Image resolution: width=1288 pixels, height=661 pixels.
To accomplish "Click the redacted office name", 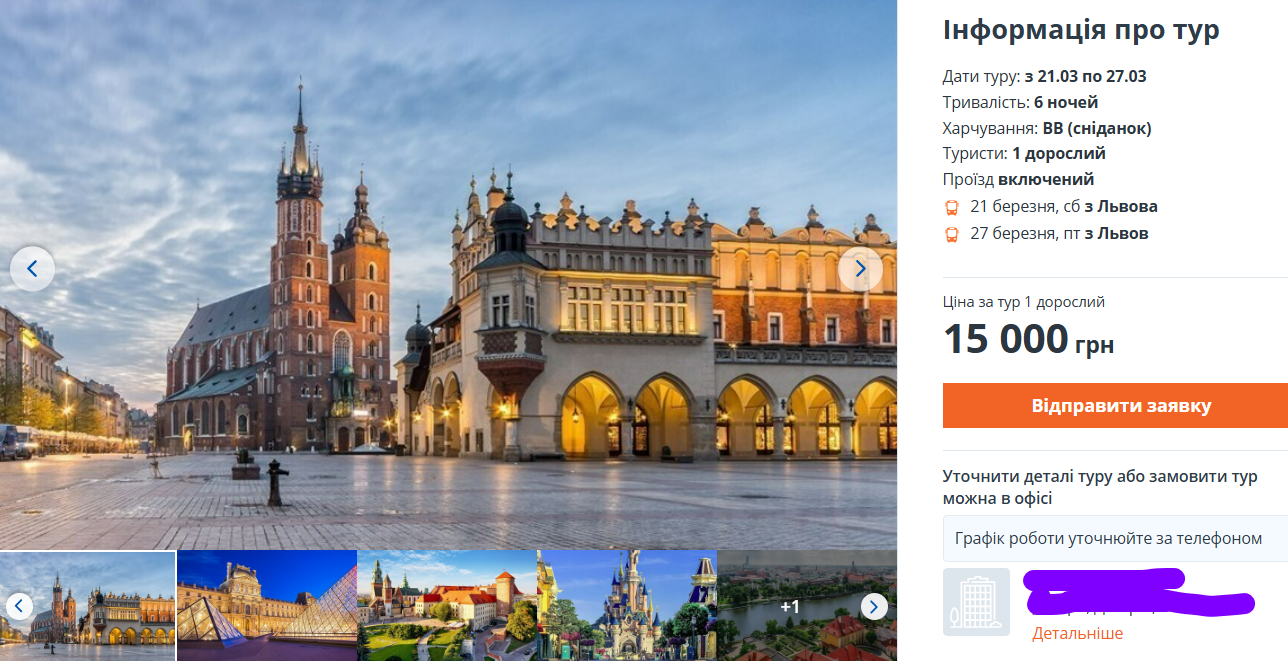I will click(1140, 591).
